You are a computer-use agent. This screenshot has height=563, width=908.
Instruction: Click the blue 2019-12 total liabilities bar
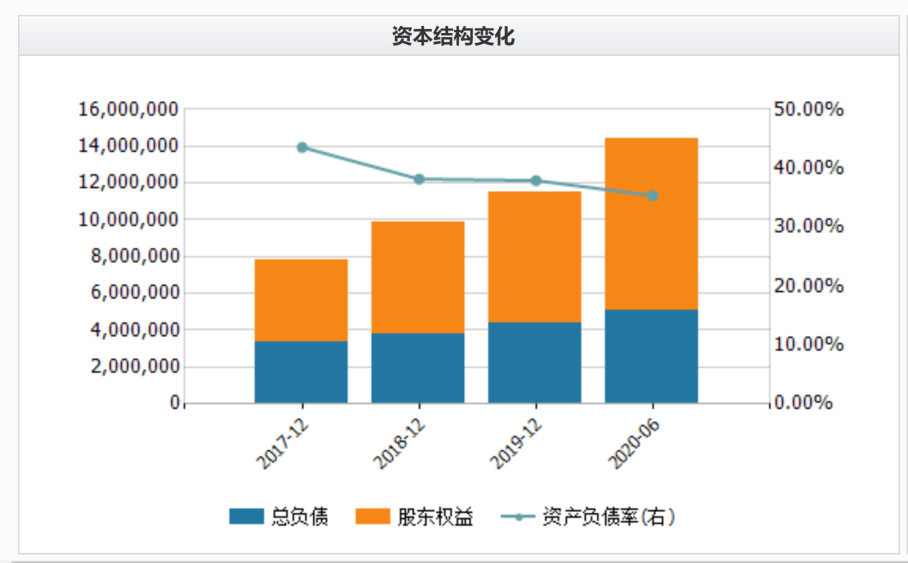(x=534, y=363)
